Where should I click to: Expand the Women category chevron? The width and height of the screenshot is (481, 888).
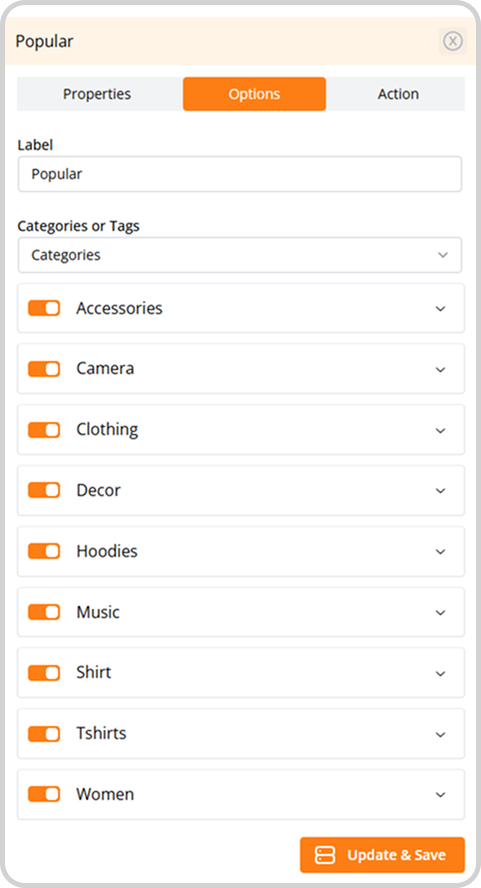[440, 795]
